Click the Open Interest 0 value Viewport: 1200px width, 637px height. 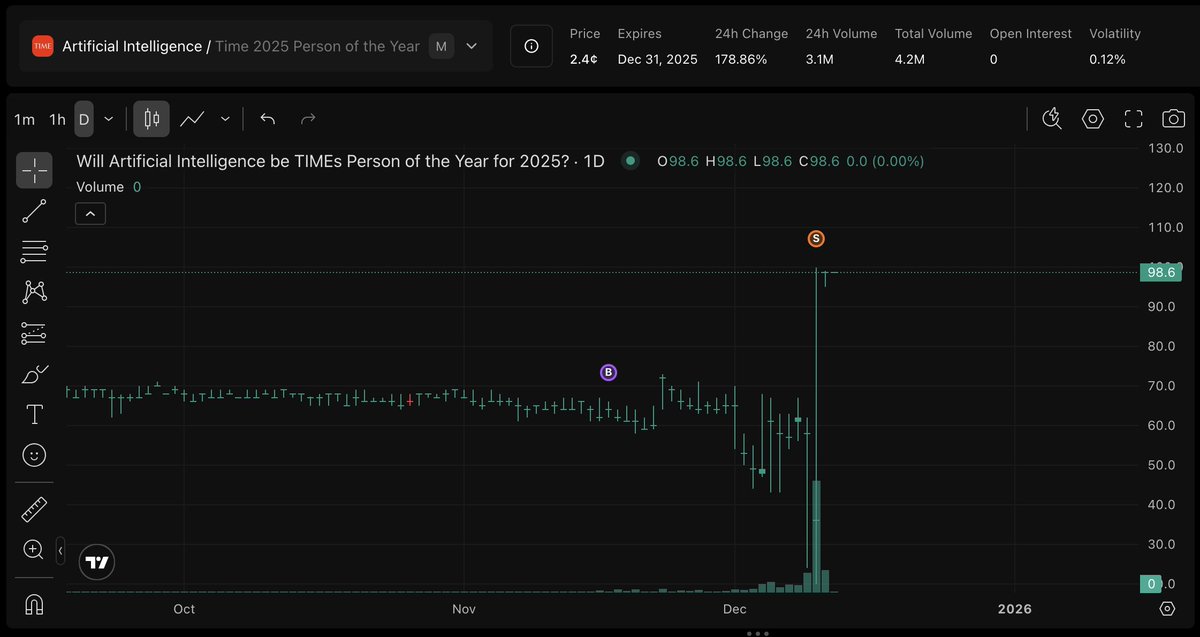click(x=994, y=60)
